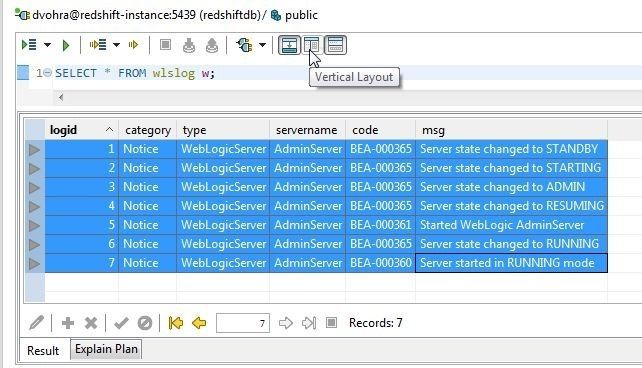Viewport: 642px width, 368px height.
Task: Execute current statement with green play icon
Action: 66,45
